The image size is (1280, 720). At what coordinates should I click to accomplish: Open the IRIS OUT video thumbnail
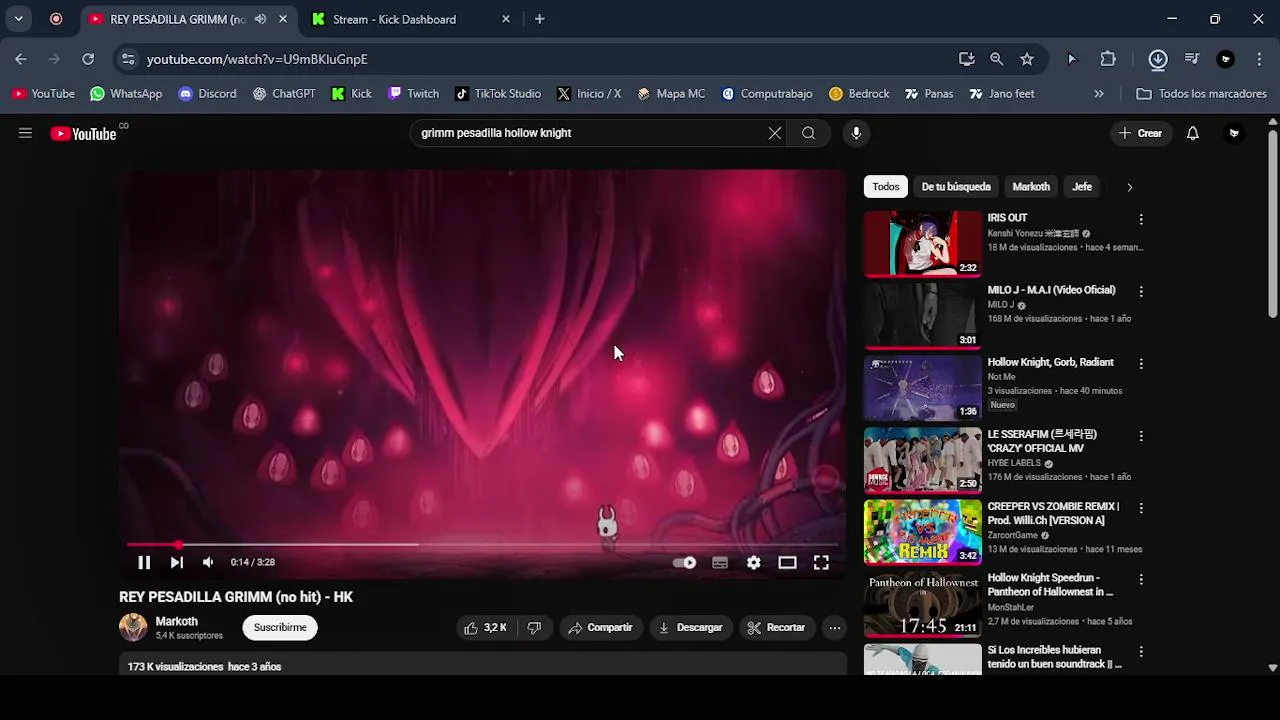pyautogui.click(x=923, y=244)
